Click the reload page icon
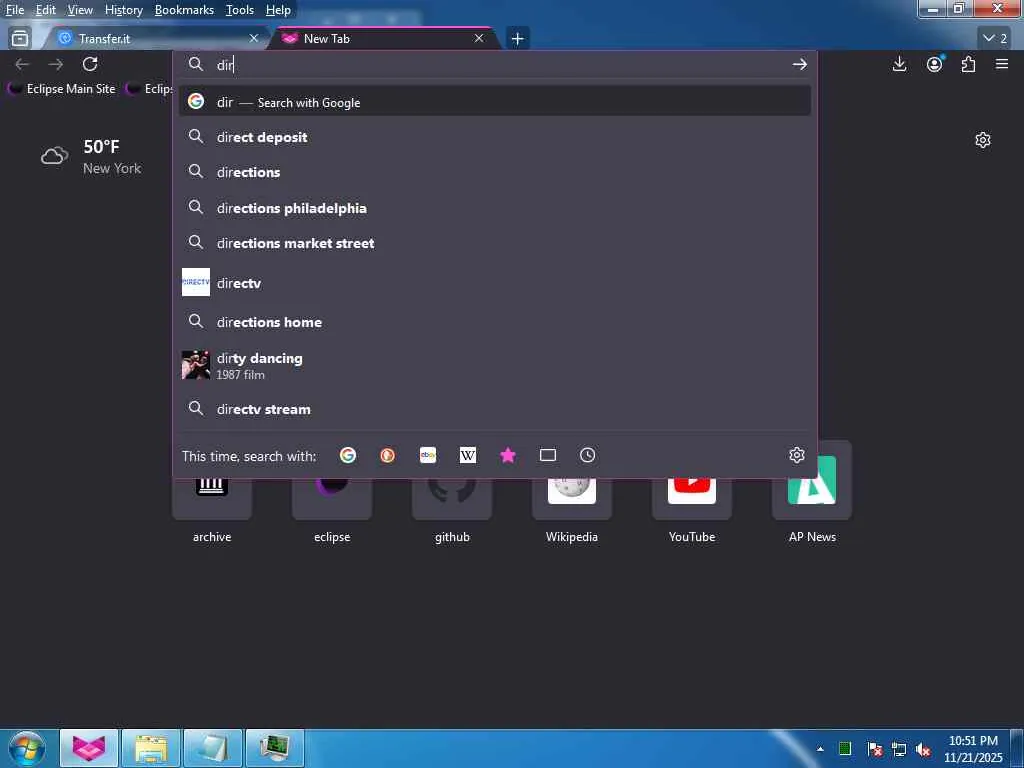The image size is (1024, 768). coord(90,64)
